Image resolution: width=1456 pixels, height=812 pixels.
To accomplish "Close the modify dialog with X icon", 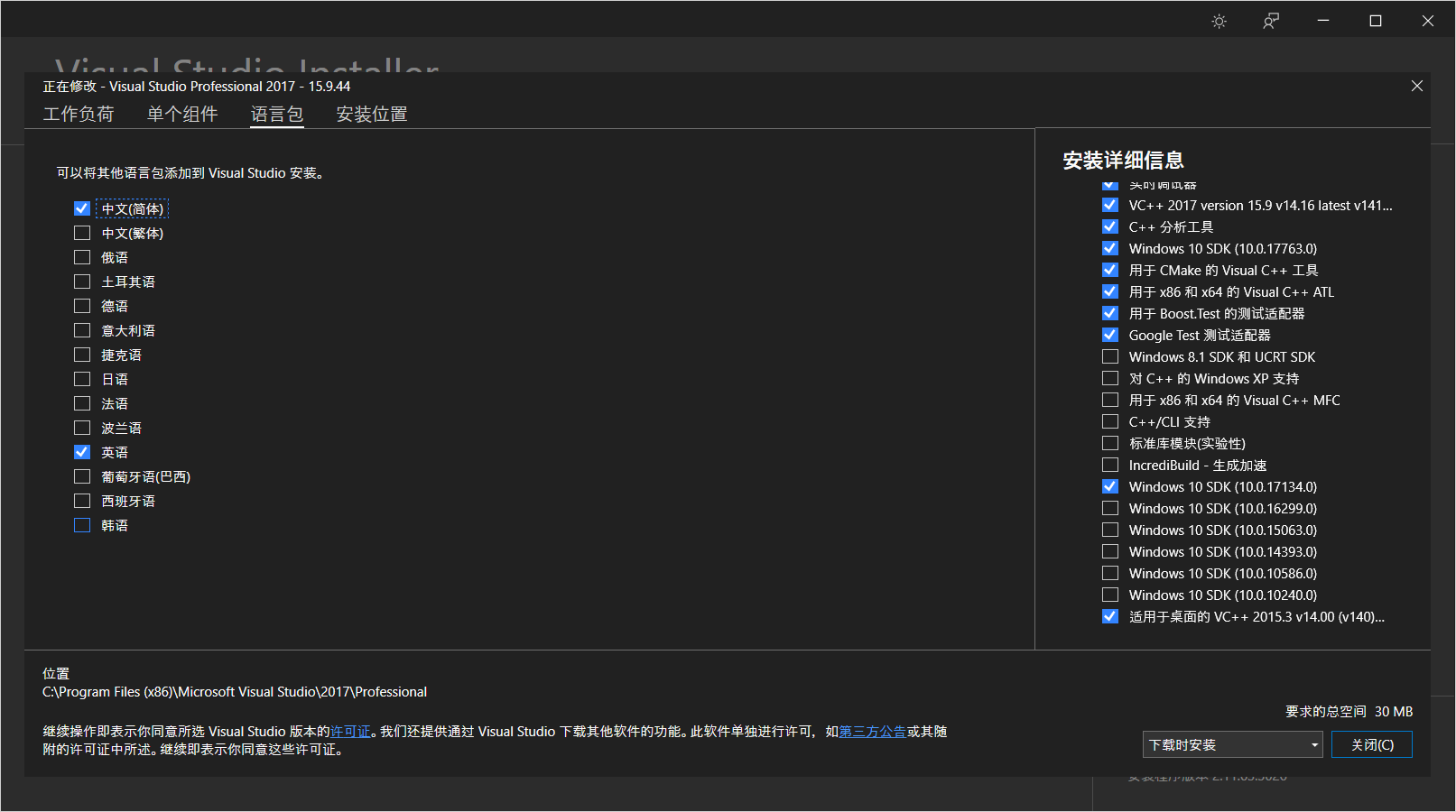I will coord(1417,86).
